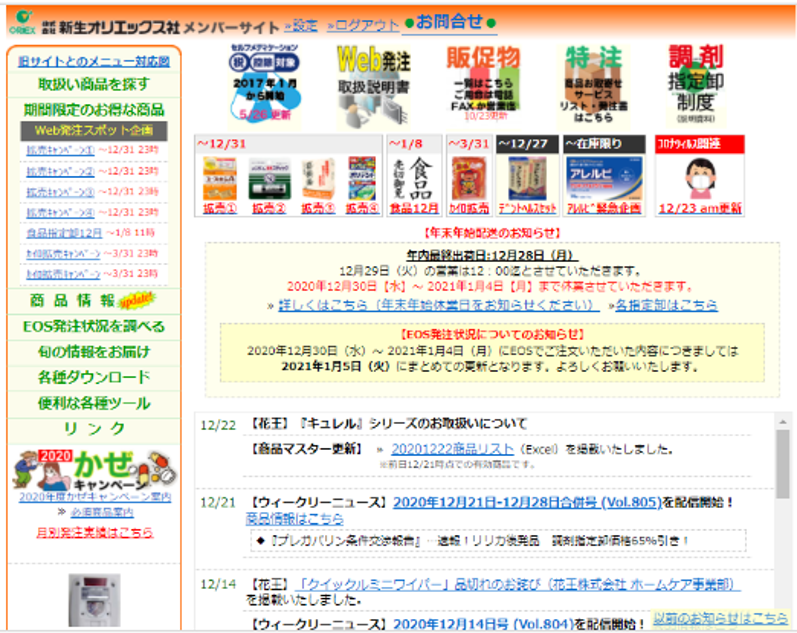
Task: Open the お問合せ contact link
Action: click(x=449, y=22)
